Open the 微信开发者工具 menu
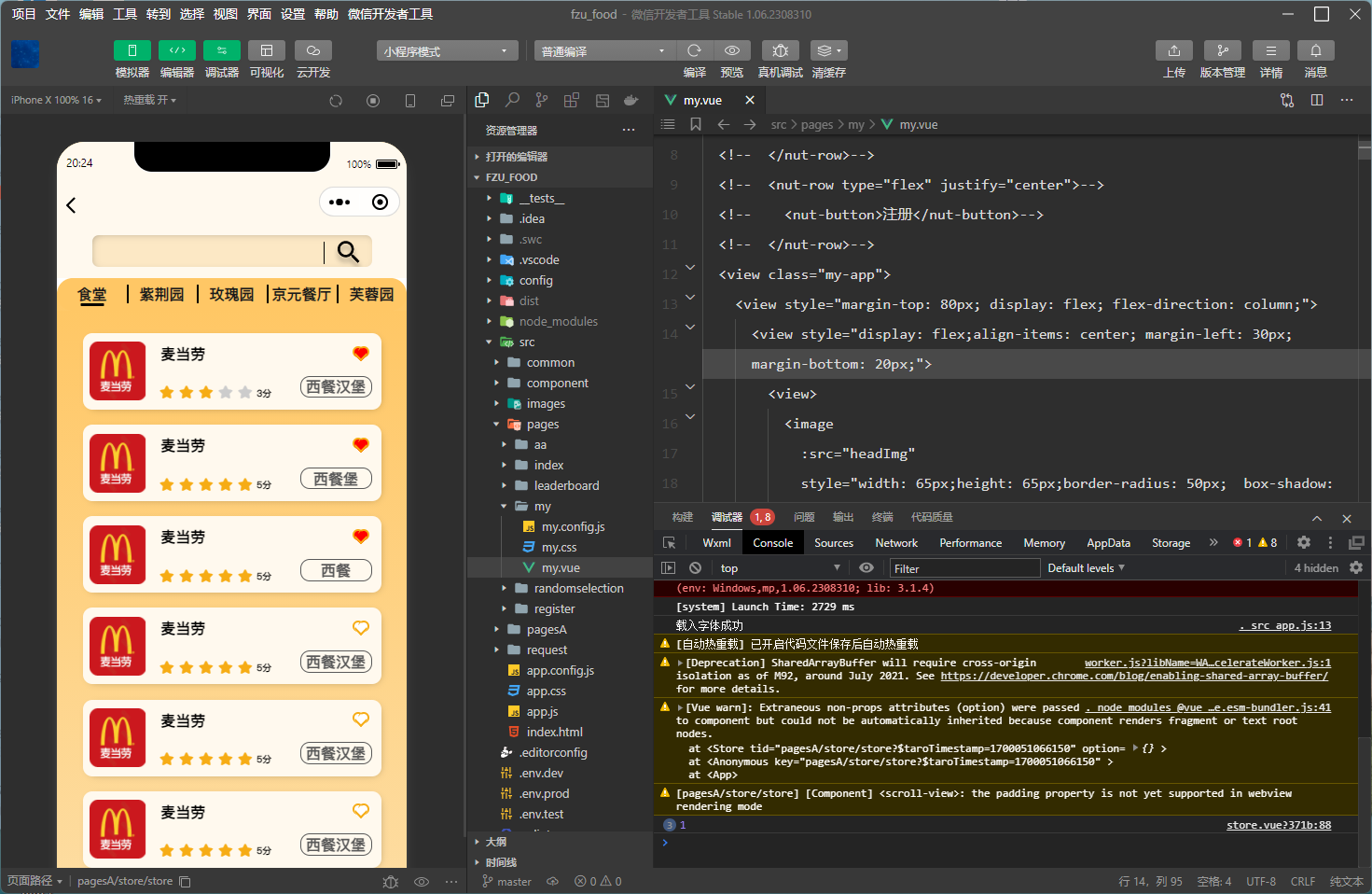This screenshot has height=894, width=1372. [390, 14]
